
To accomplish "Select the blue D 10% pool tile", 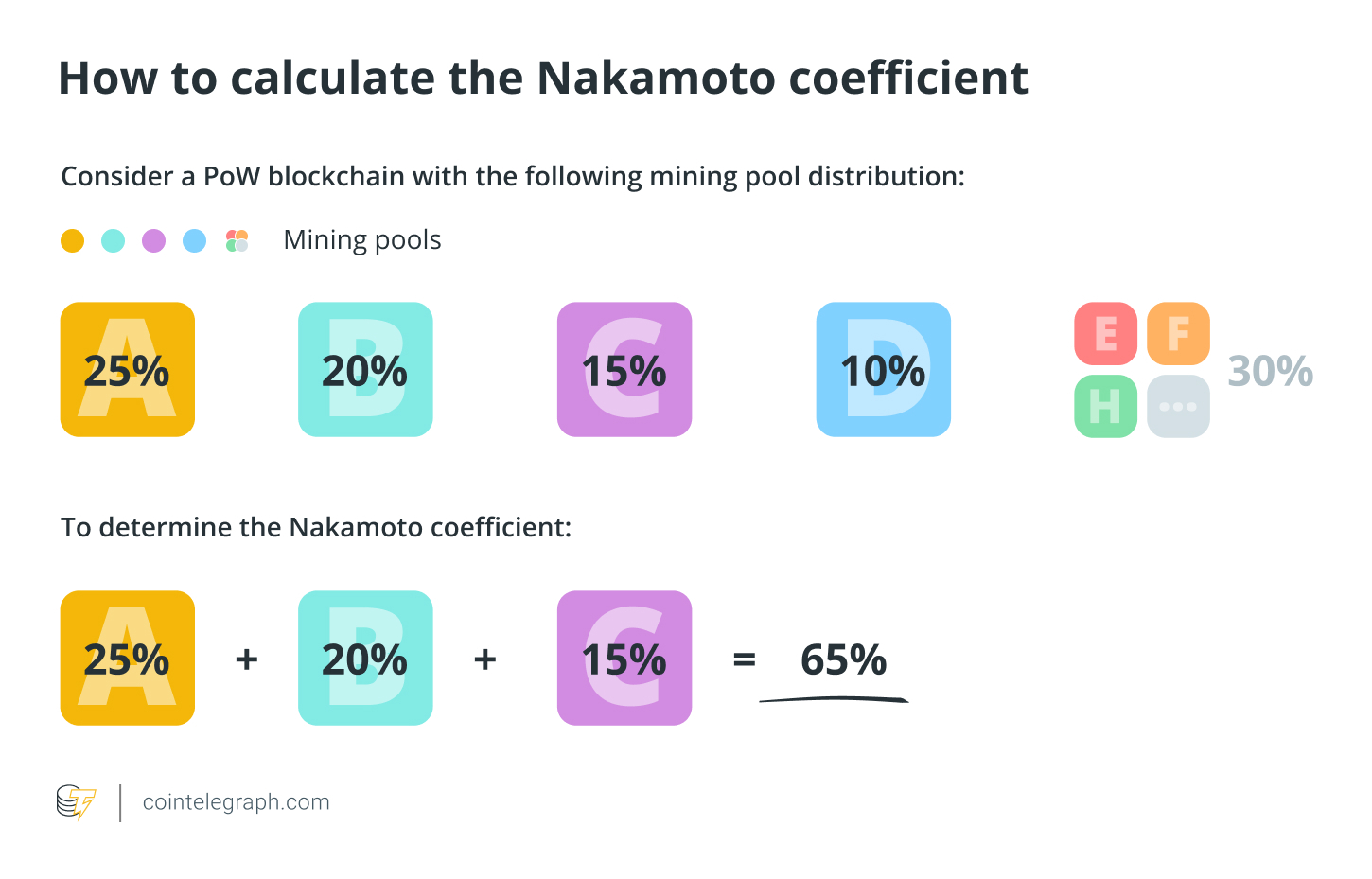I will click(x=884, y=370).
